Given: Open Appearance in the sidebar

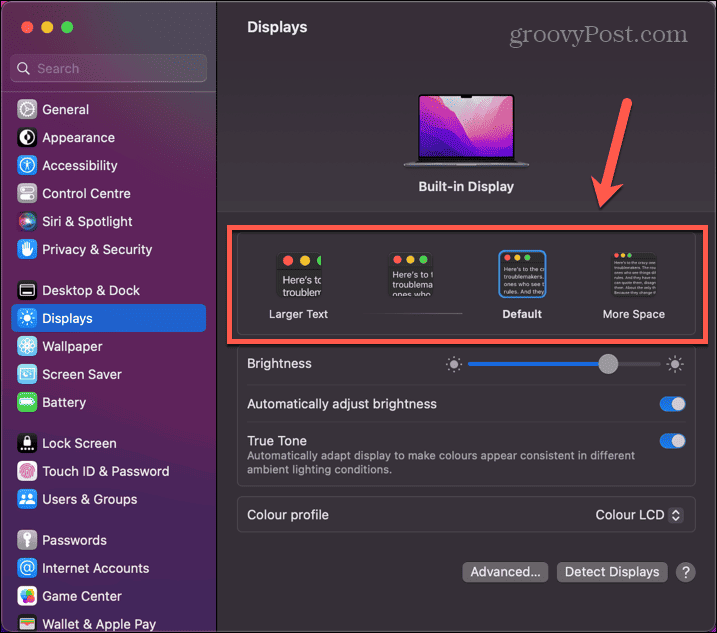Looking at the screenshot, I should (108, 137).
